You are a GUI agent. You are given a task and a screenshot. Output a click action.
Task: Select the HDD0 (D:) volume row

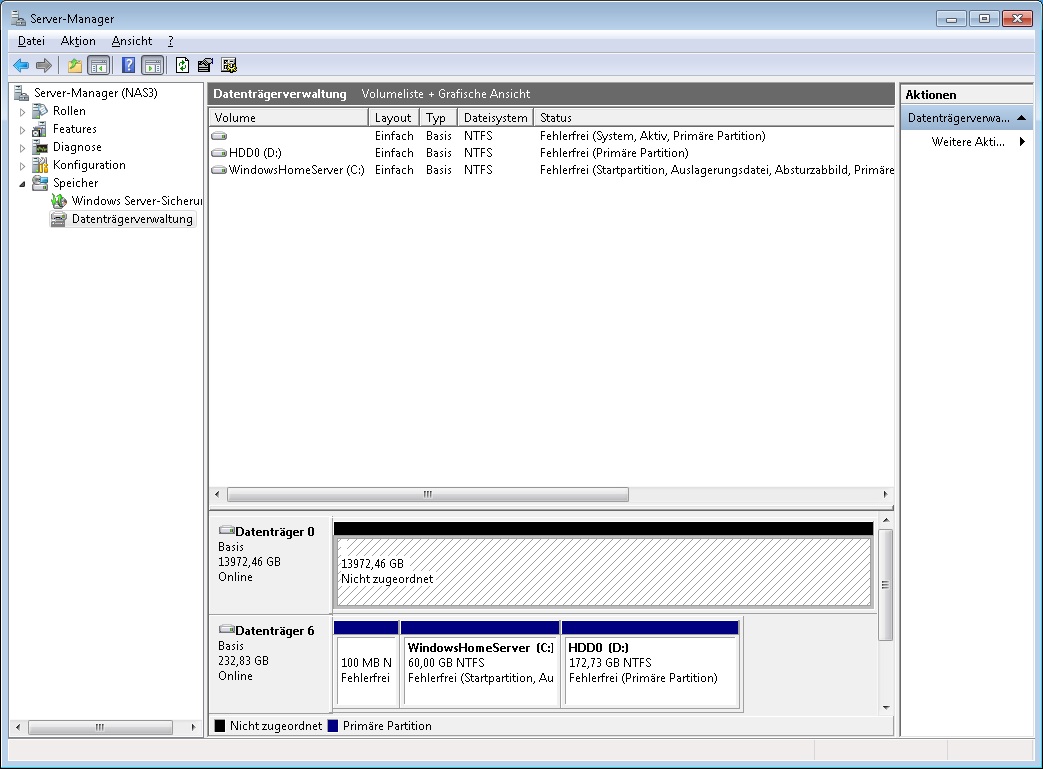(x=551, y=153)
